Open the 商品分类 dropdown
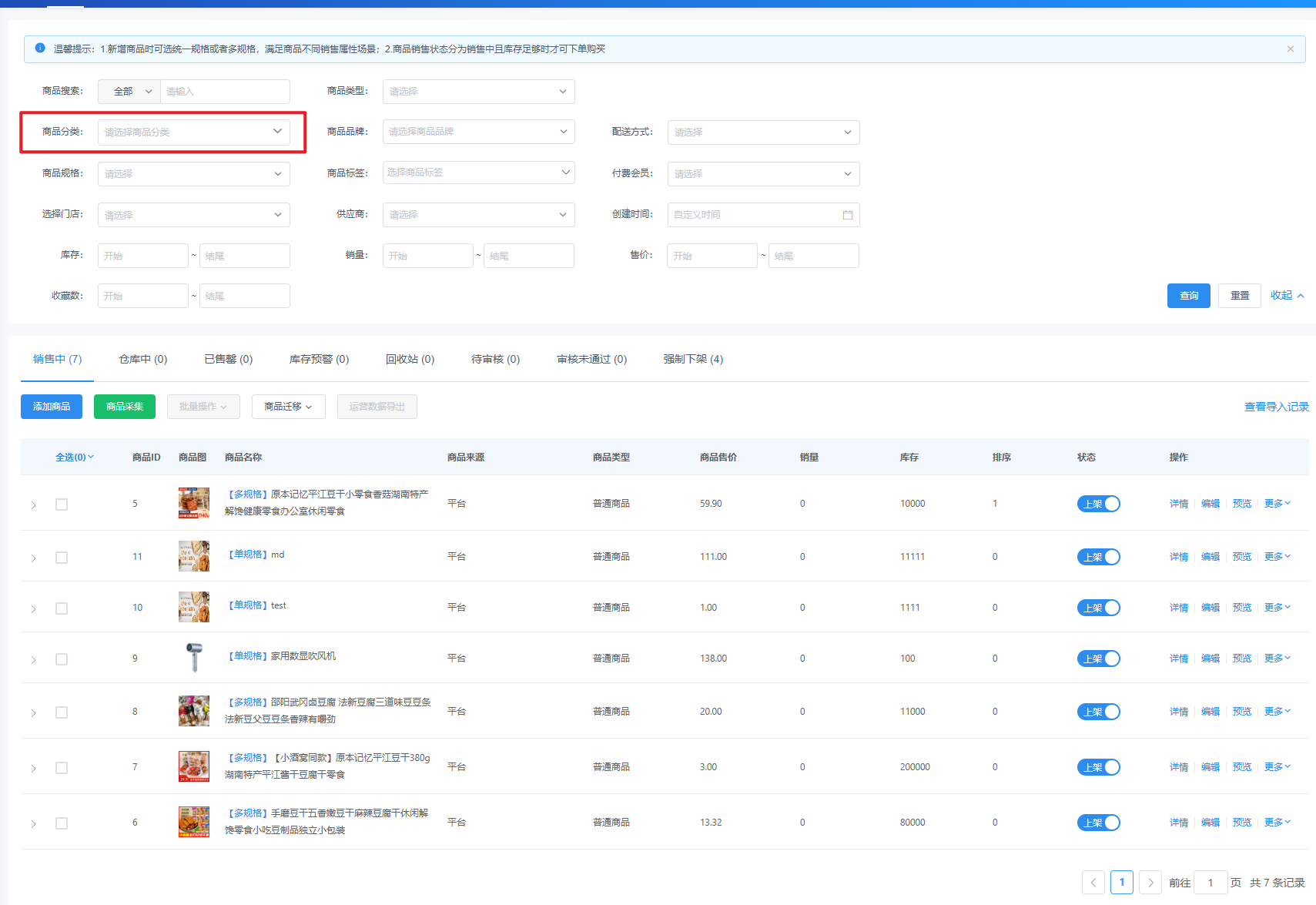Viewport: 1316px width, 905px height. (x=193, y=132)
